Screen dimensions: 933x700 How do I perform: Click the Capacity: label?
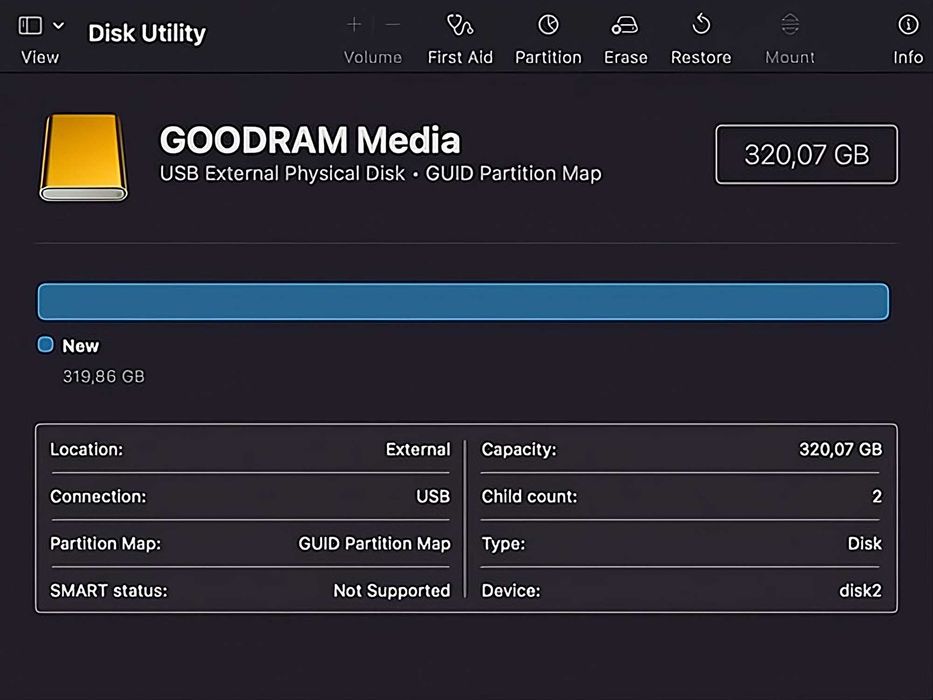[519, 449]
